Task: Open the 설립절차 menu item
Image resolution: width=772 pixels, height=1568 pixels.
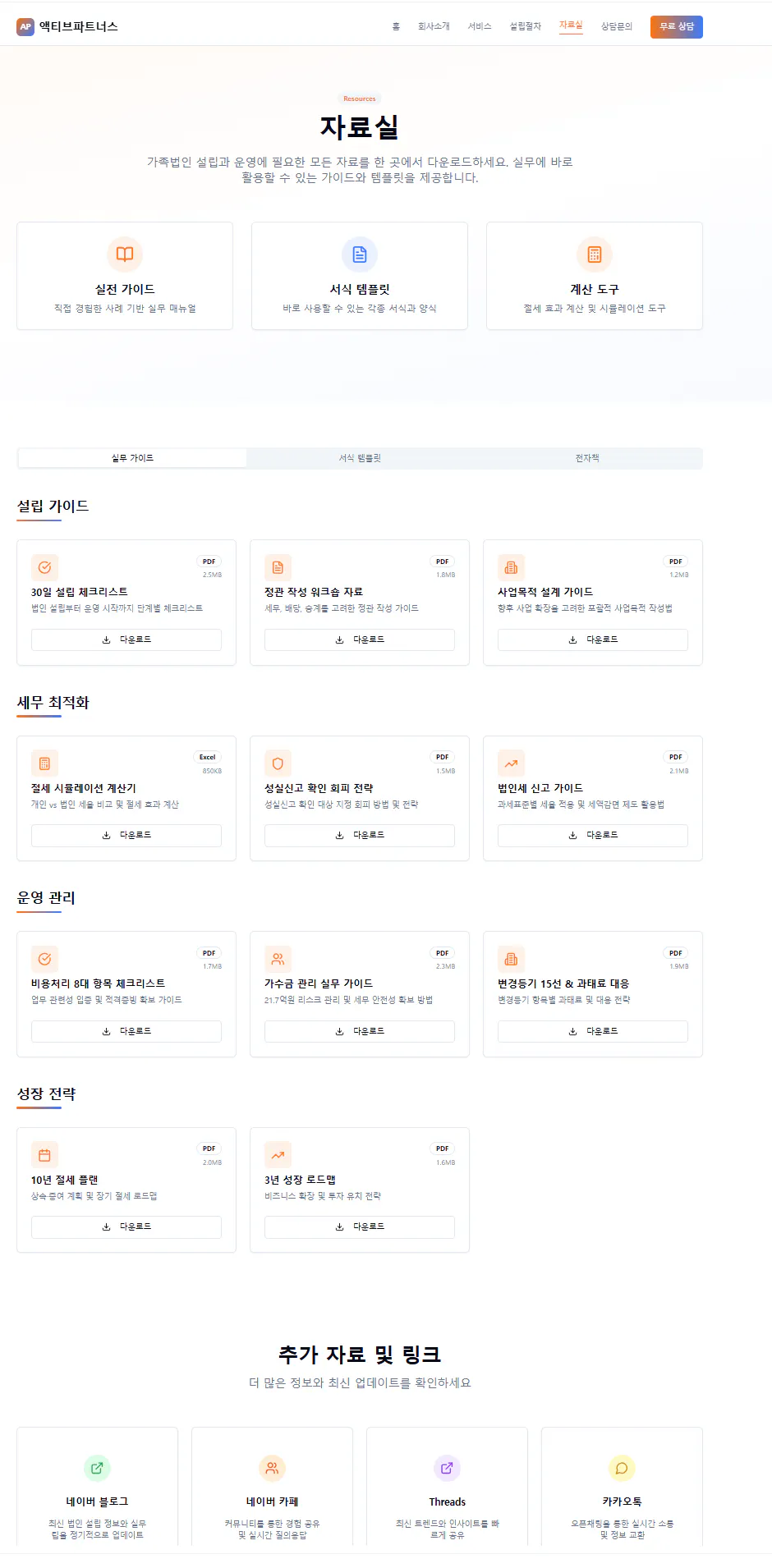Action: [524, 26]
